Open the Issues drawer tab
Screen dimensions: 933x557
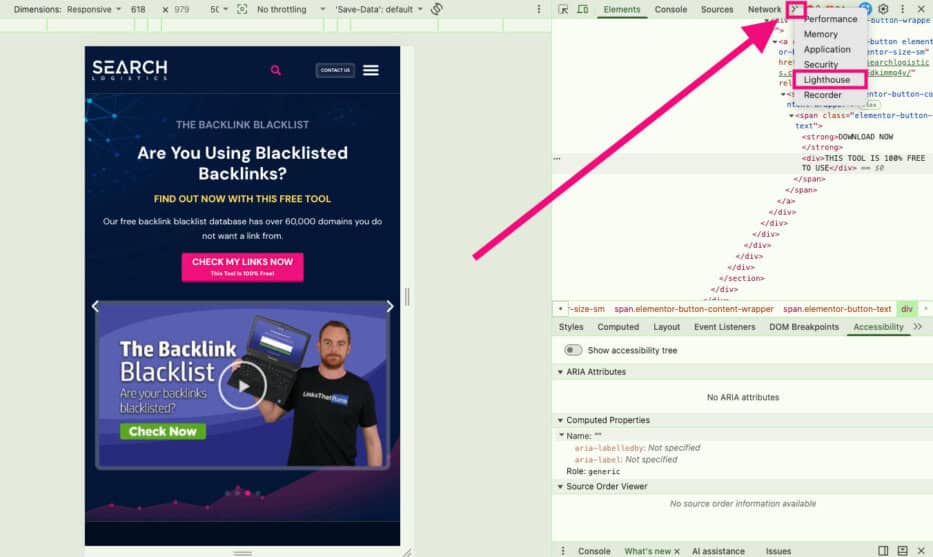point(778,551)
